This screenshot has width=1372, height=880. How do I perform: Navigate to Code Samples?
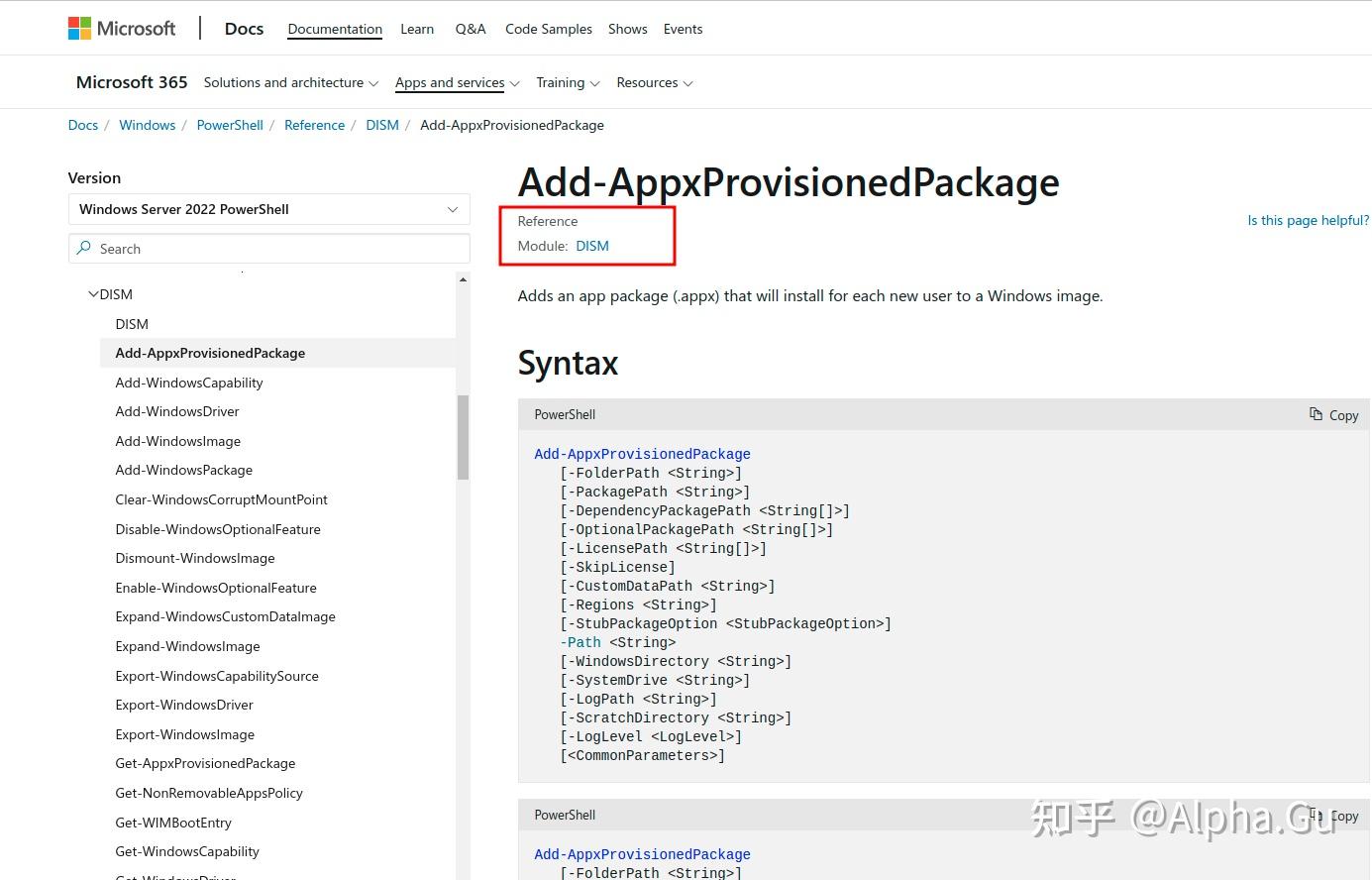pyautogui.click(x=548, y=29)
